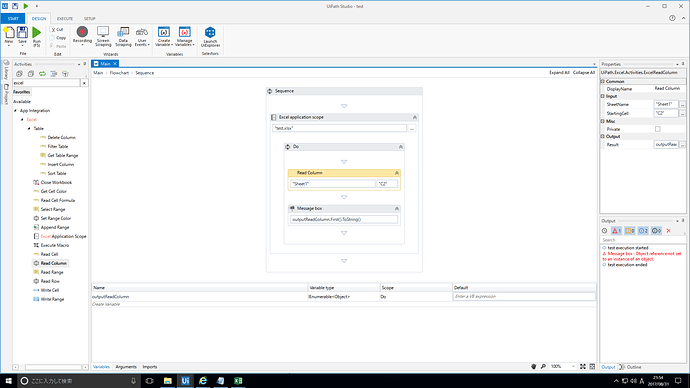Screen dimensions: 690x388
Task: Click Manage Variables icon
Action: tap(184, 32)
